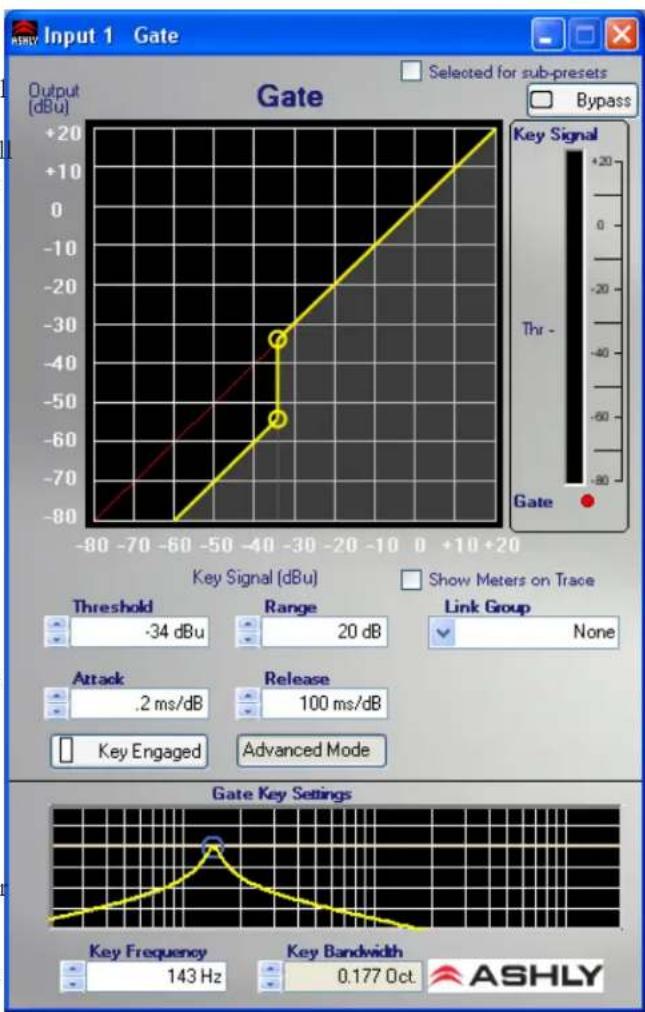
Task: Click the Gate Key Settings heading
Action: pos(282,793)
